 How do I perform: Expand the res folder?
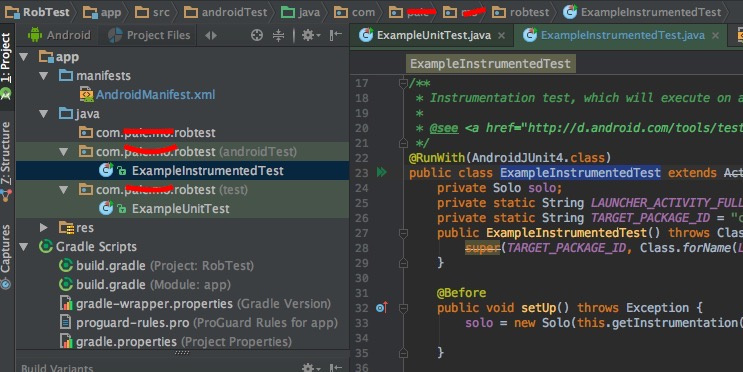point(44,227)
